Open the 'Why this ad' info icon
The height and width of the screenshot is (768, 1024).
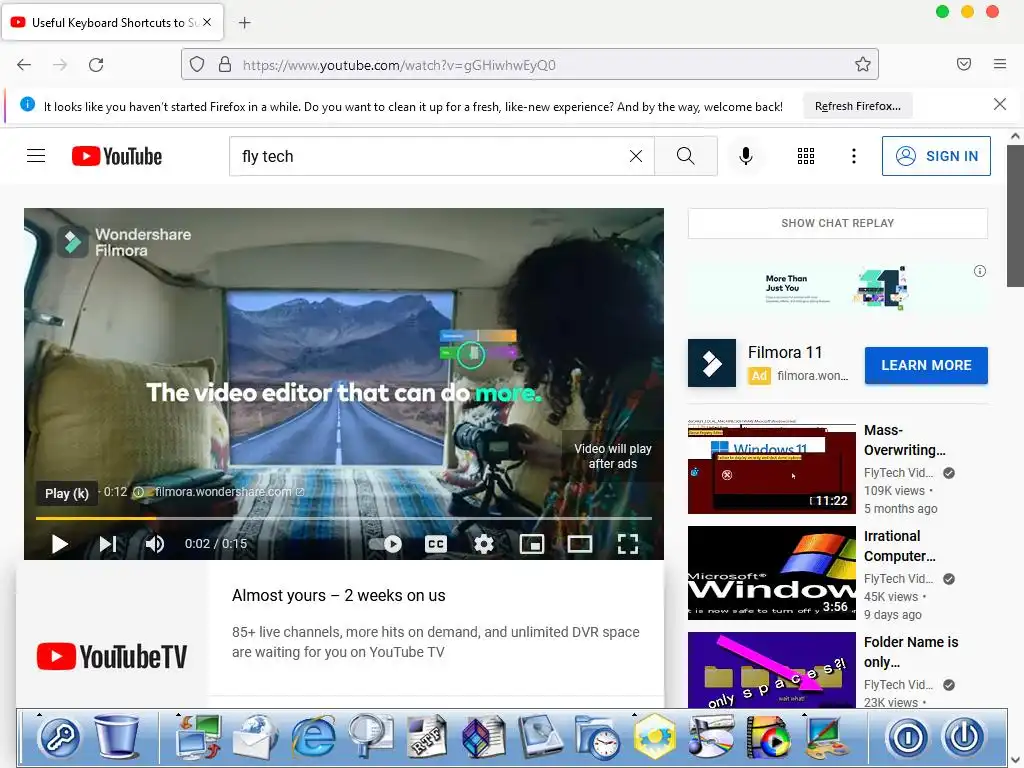[980, 271]
